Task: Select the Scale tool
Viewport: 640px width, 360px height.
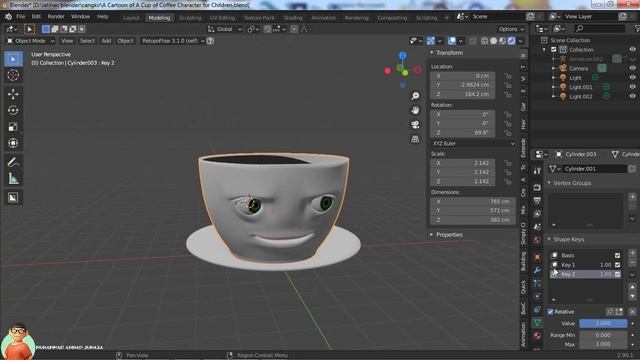Action: coord(13,127)
